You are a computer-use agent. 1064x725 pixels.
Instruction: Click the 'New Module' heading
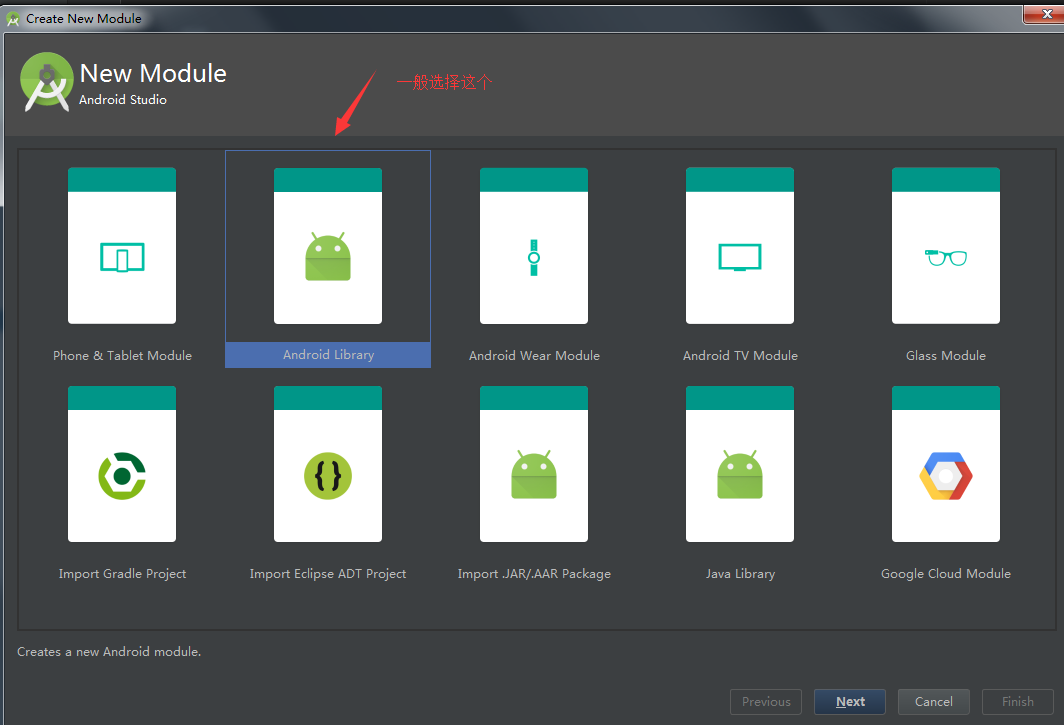tap(153, 73)
